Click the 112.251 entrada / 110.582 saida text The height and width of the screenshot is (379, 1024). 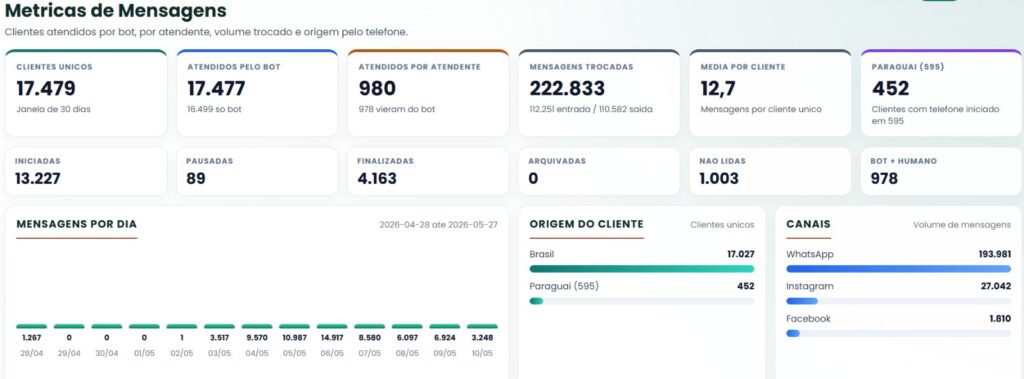click(x=590, y=109)
